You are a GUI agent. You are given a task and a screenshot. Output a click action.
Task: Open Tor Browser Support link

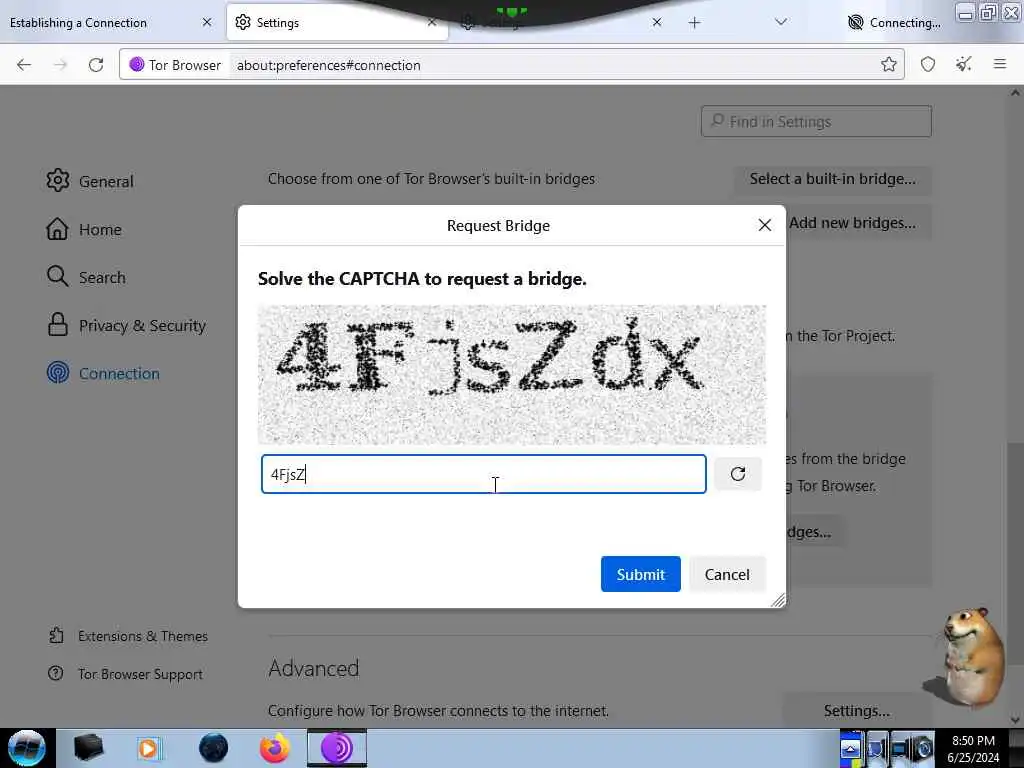(125, 674)
